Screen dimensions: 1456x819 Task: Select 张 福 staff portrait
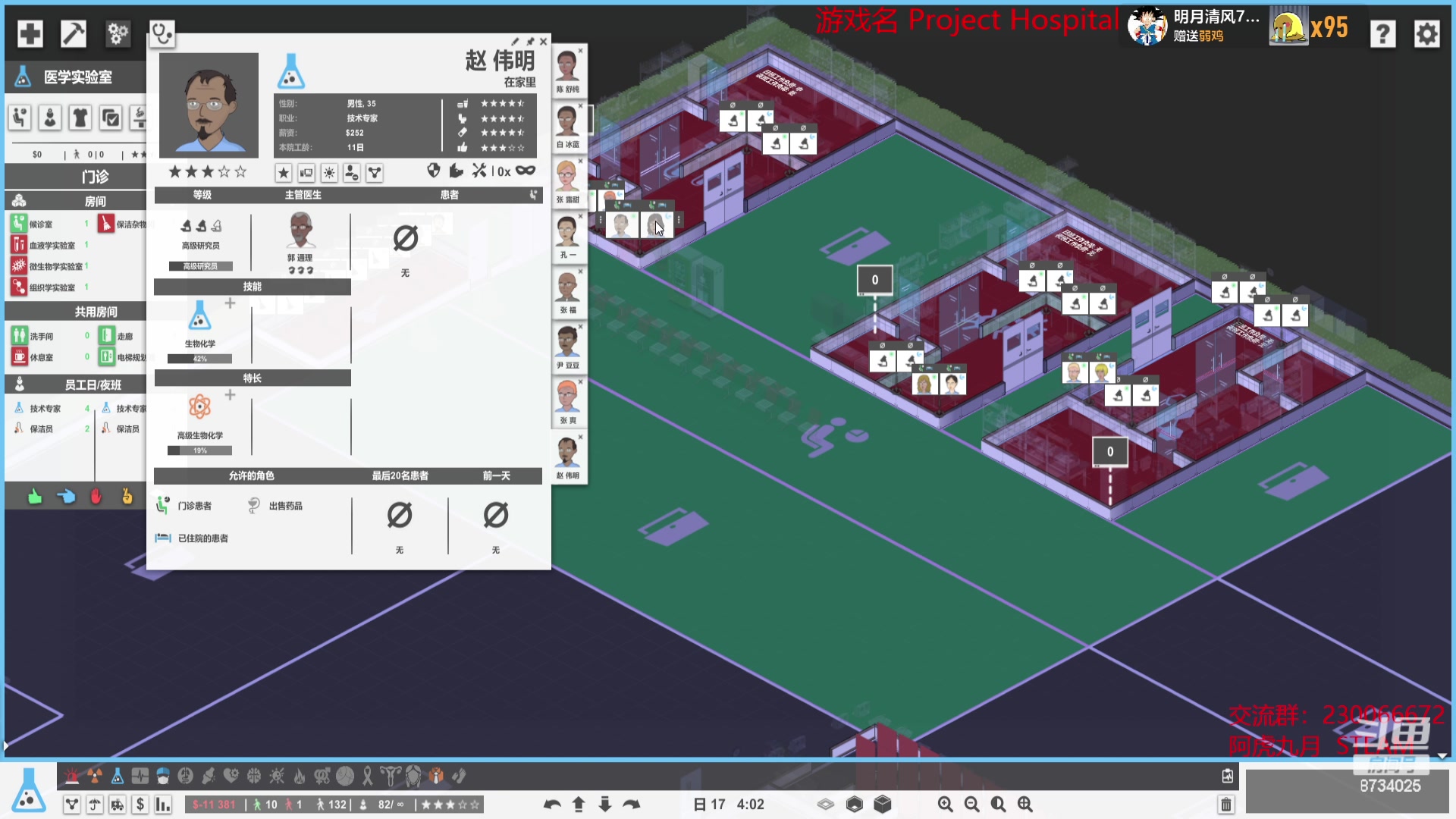click(568, 291)
